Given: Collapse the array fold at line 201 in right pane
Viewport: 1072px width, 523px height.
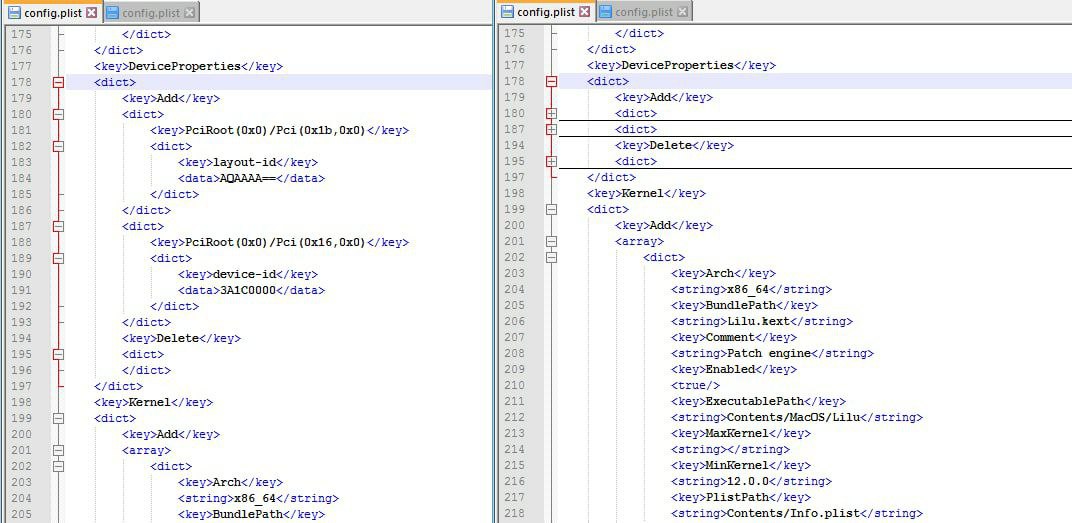Looking at the screenshot, I should coord(552,241).
